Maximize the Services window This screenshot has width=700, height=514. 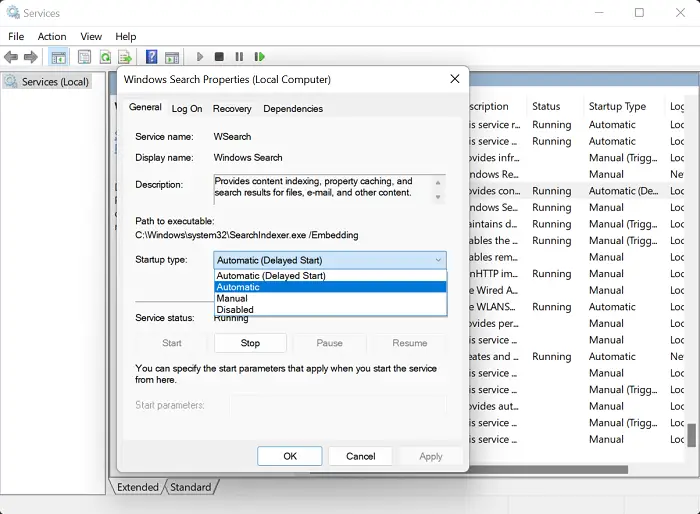point(639,13)
